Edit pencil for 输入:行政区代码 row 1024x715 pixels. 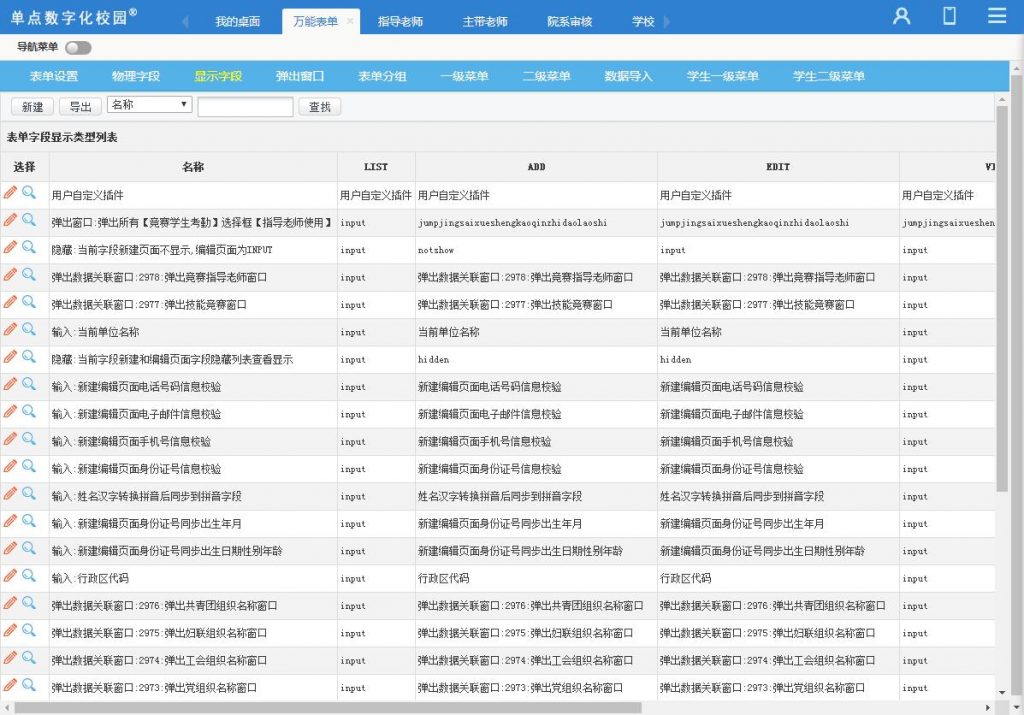pos(10,576)
